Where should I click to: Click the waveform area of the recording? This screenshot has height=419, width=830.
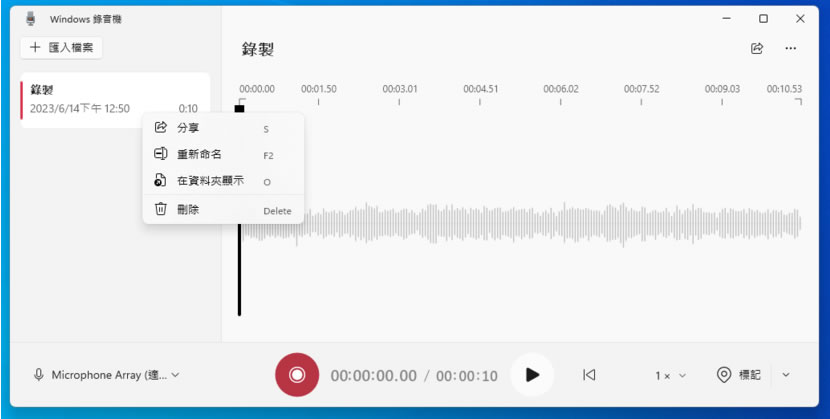click(x=521, y=224)
